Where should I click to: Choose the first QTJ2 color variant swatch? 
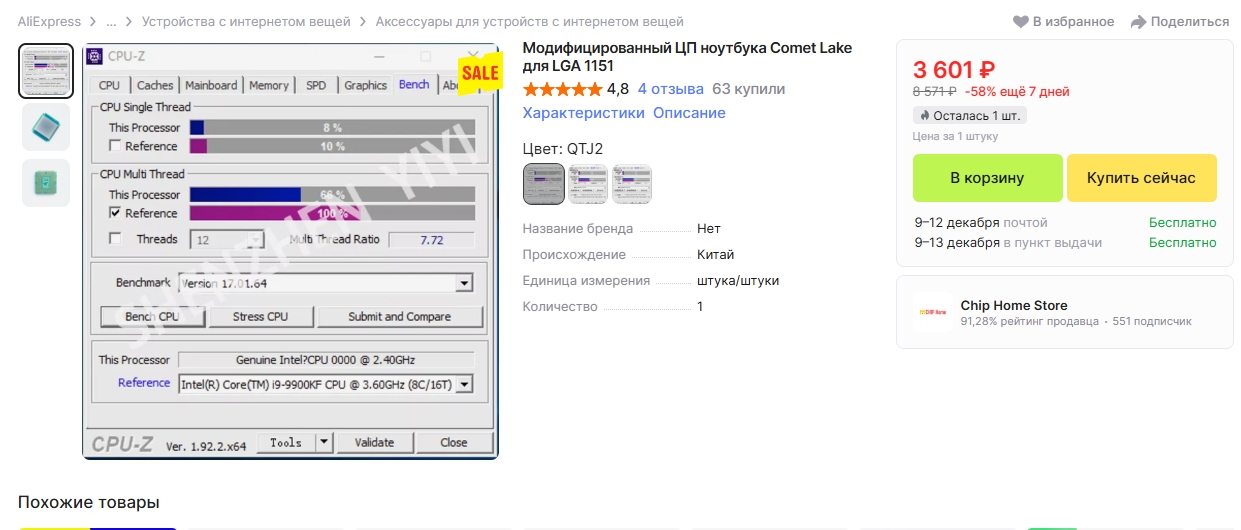click(544, 184)
